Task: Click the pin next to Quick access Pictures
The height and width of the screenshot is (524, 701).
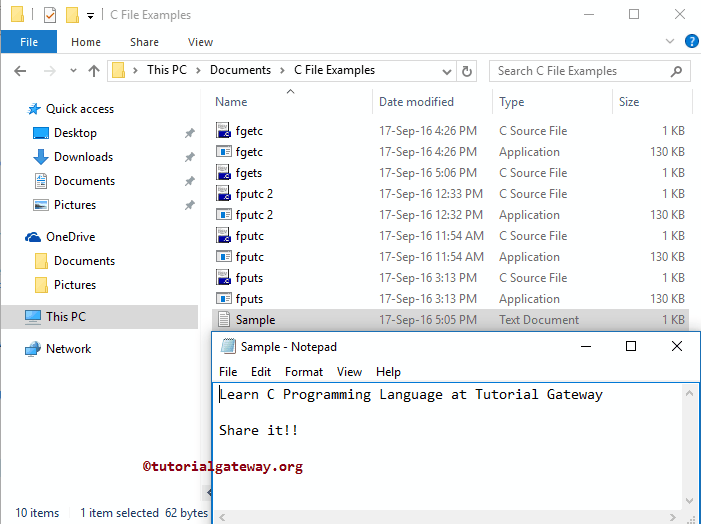Action: coord(190,205)
